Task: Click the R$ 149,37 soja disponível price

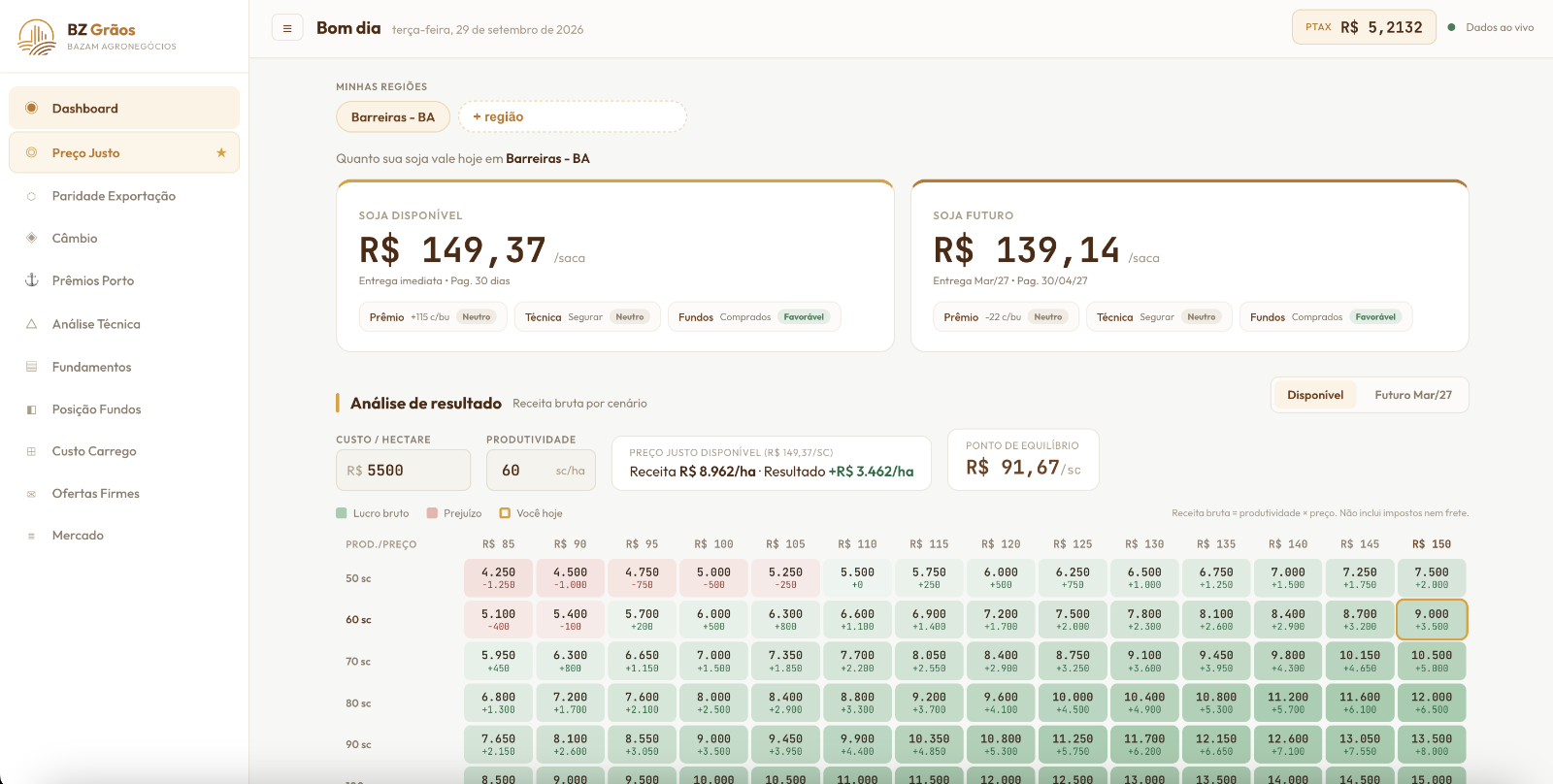Action: point(452,250)
